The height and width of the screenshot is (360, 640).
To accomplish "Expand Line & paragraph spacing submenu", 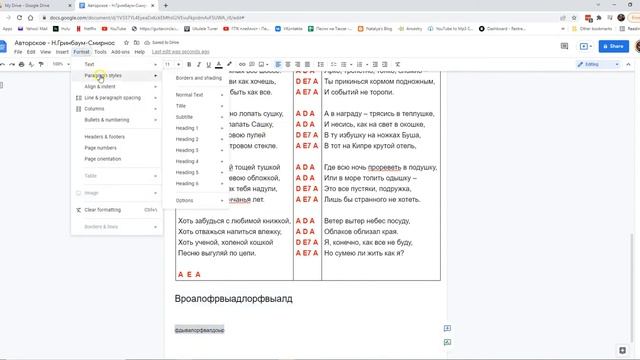I will 117,98.
